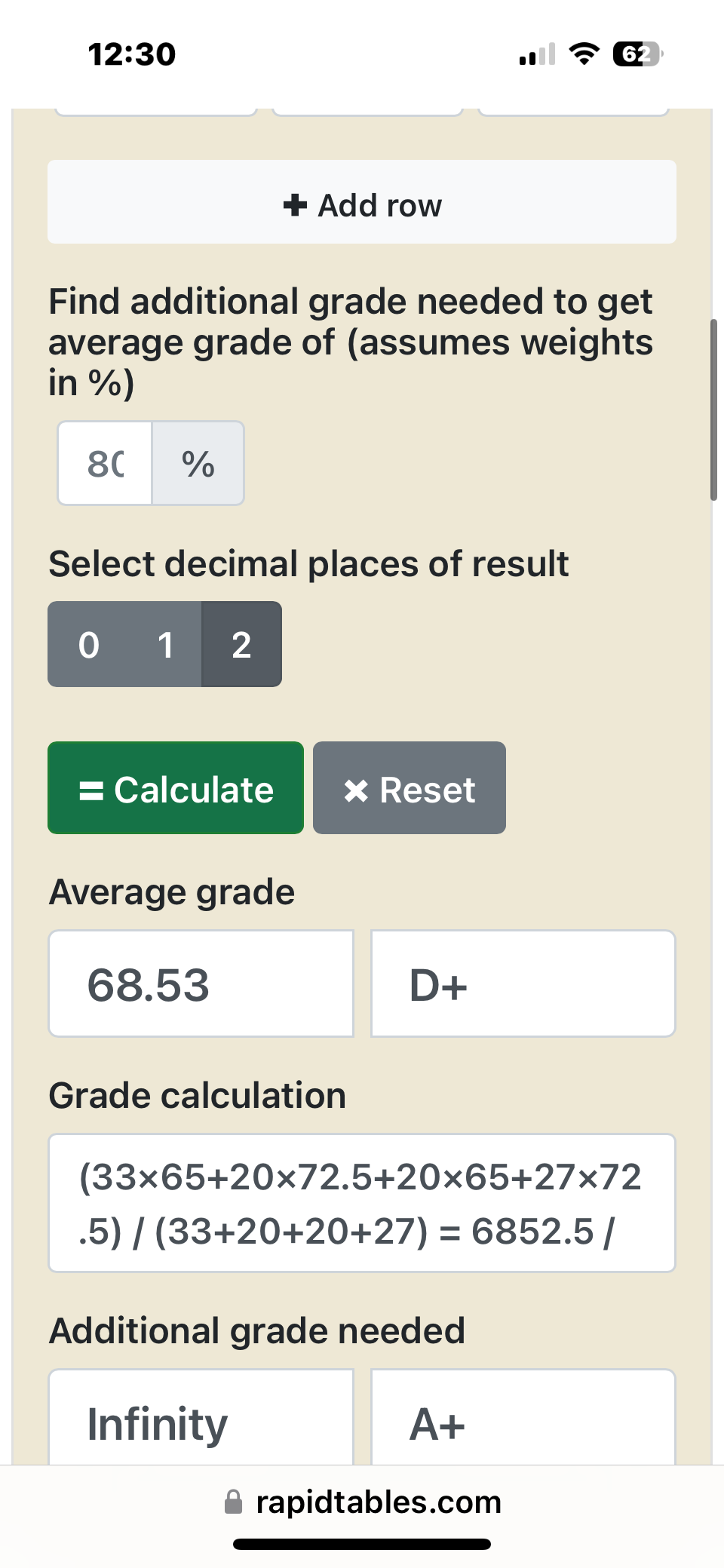
Task: Tap the grade calculation text box
Action: coord(362,1203)
